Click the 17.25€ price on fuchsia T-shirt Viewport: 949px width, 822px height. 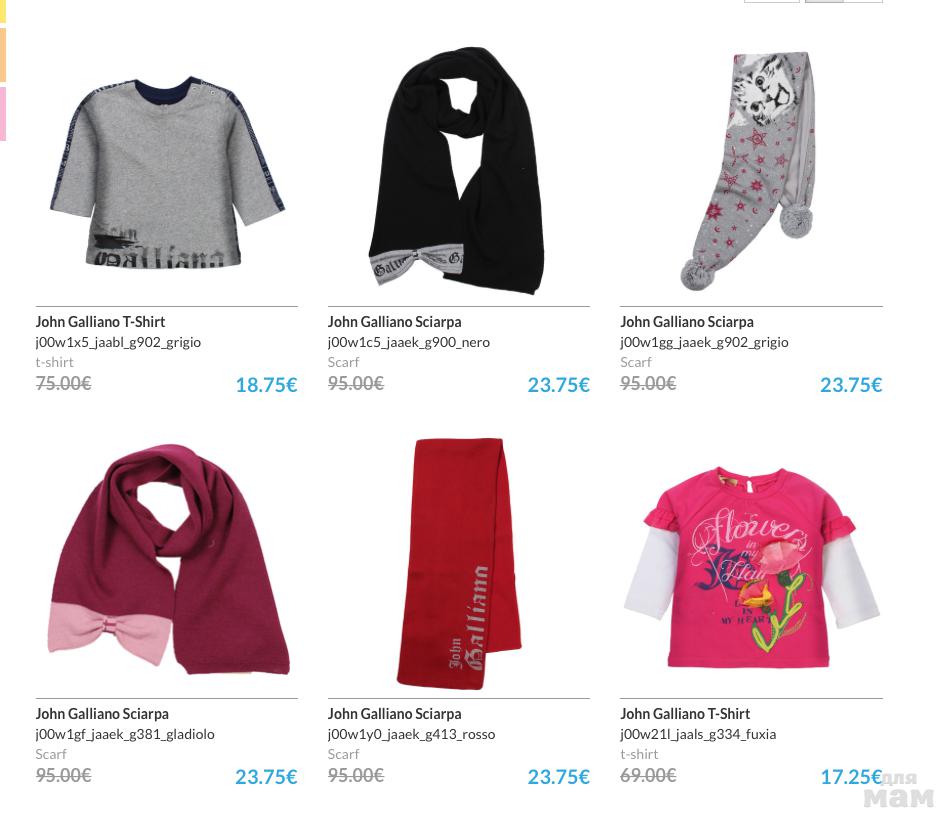[851, 777]
